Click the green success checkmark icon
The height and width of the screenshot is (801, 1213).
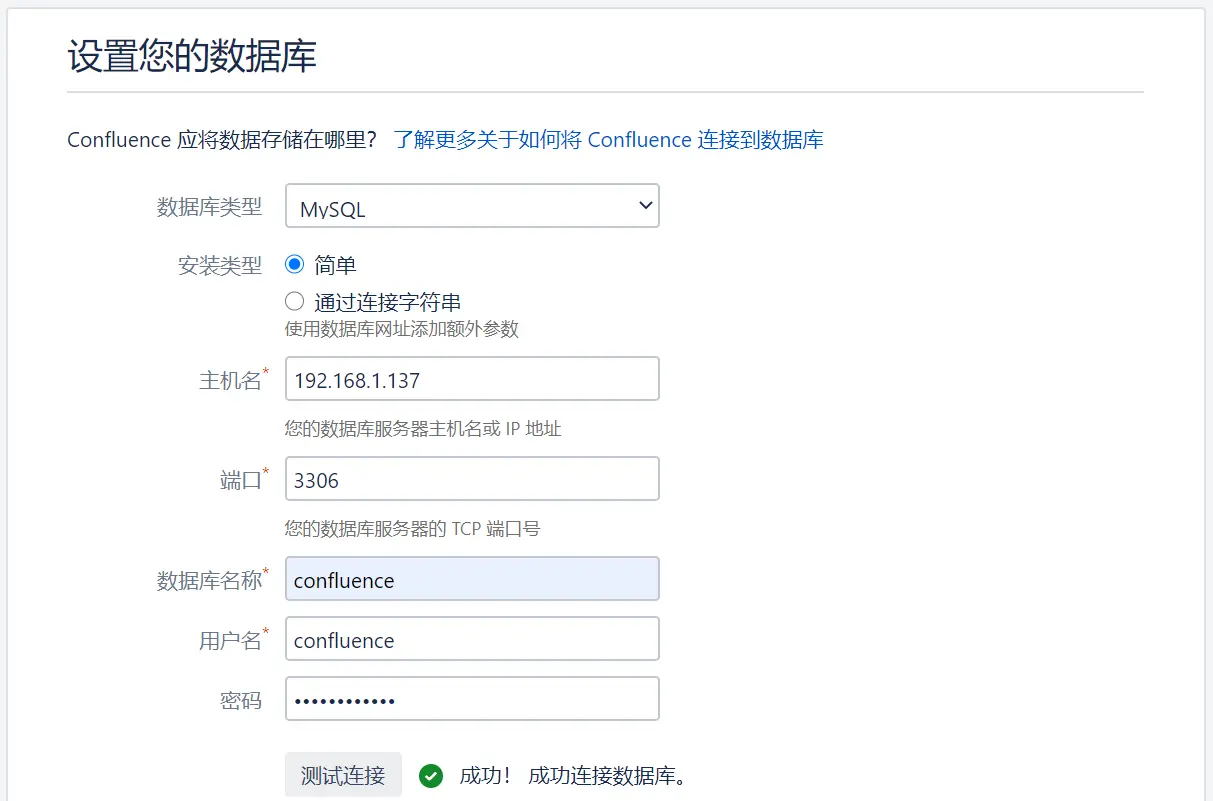[431, 775]
